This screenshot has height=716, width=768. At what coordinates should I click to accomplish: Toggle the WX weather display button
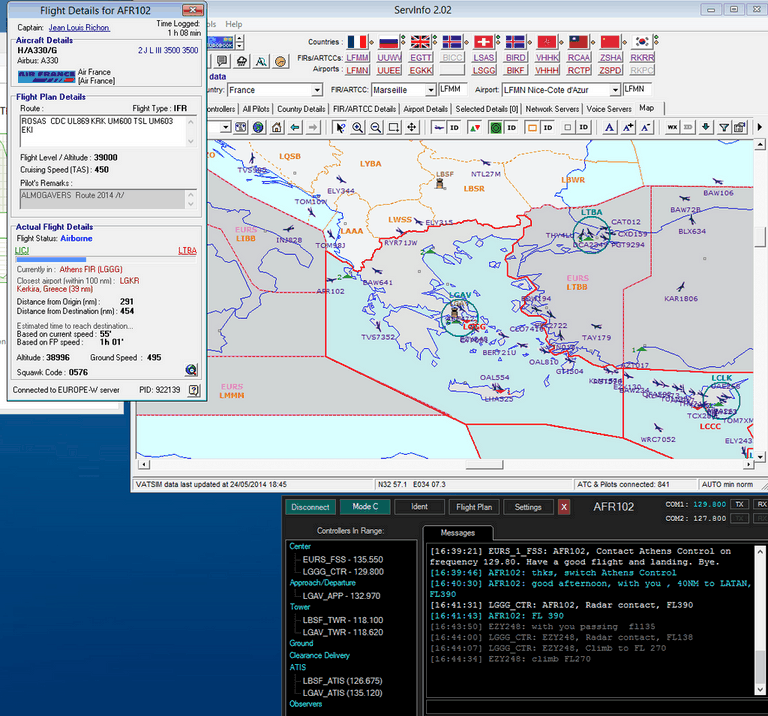click(672, 128)
